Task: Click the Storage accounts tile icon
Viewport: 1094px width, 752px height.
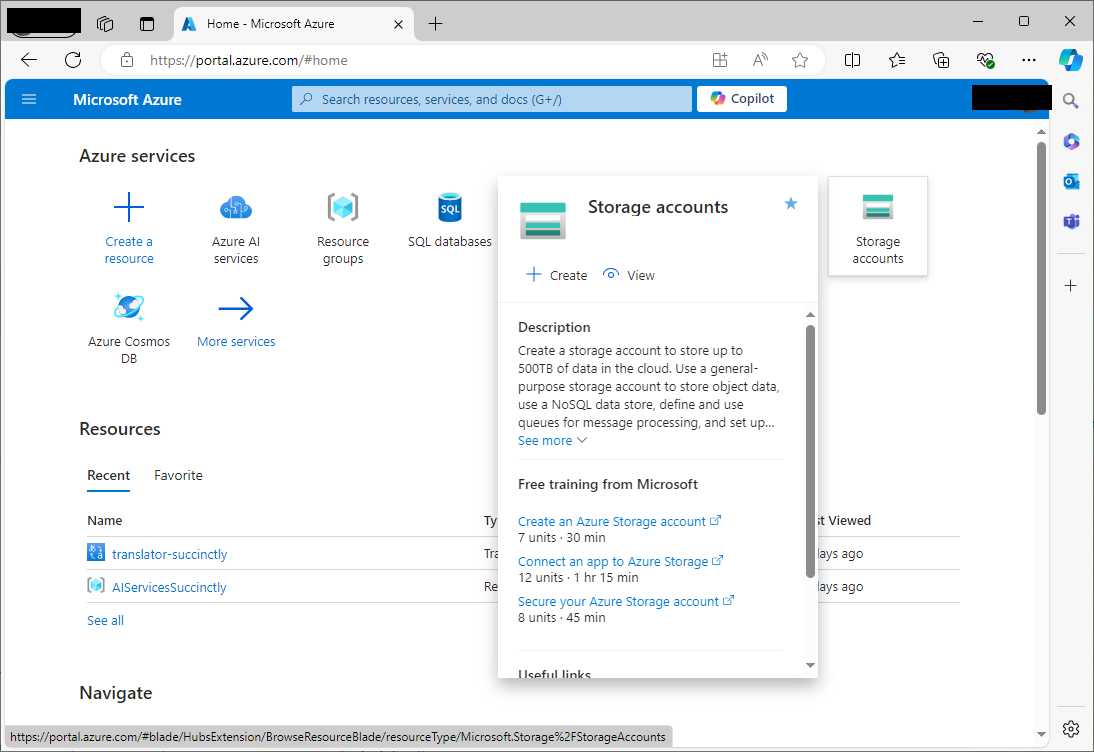Action: 877,207
